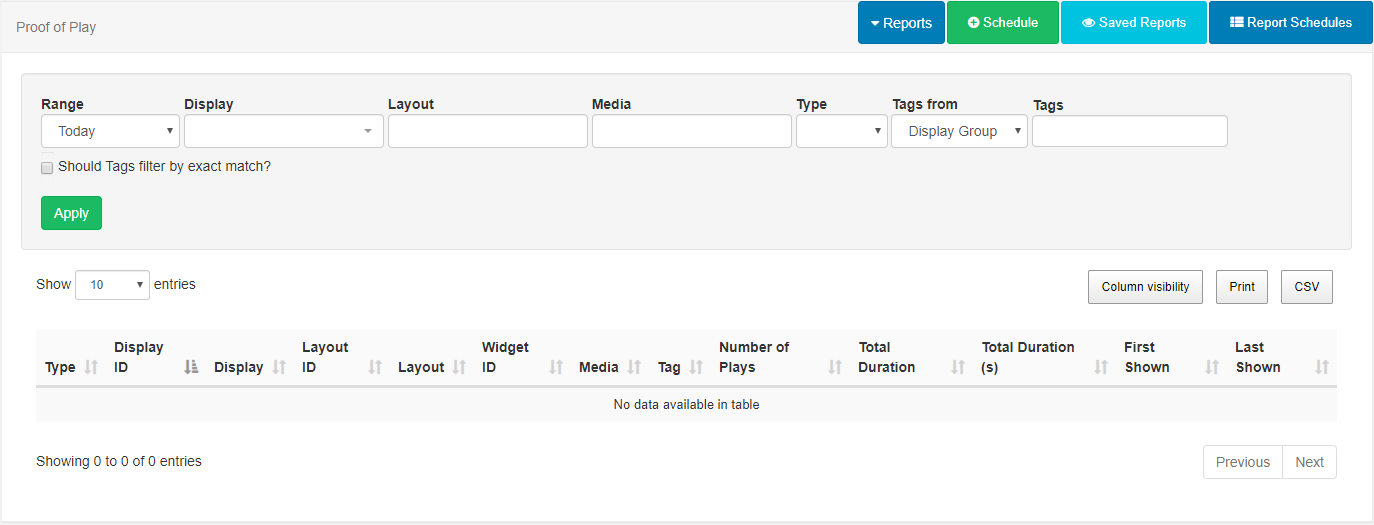Sort by Layout ID column icon

click(x=375, y=367)
